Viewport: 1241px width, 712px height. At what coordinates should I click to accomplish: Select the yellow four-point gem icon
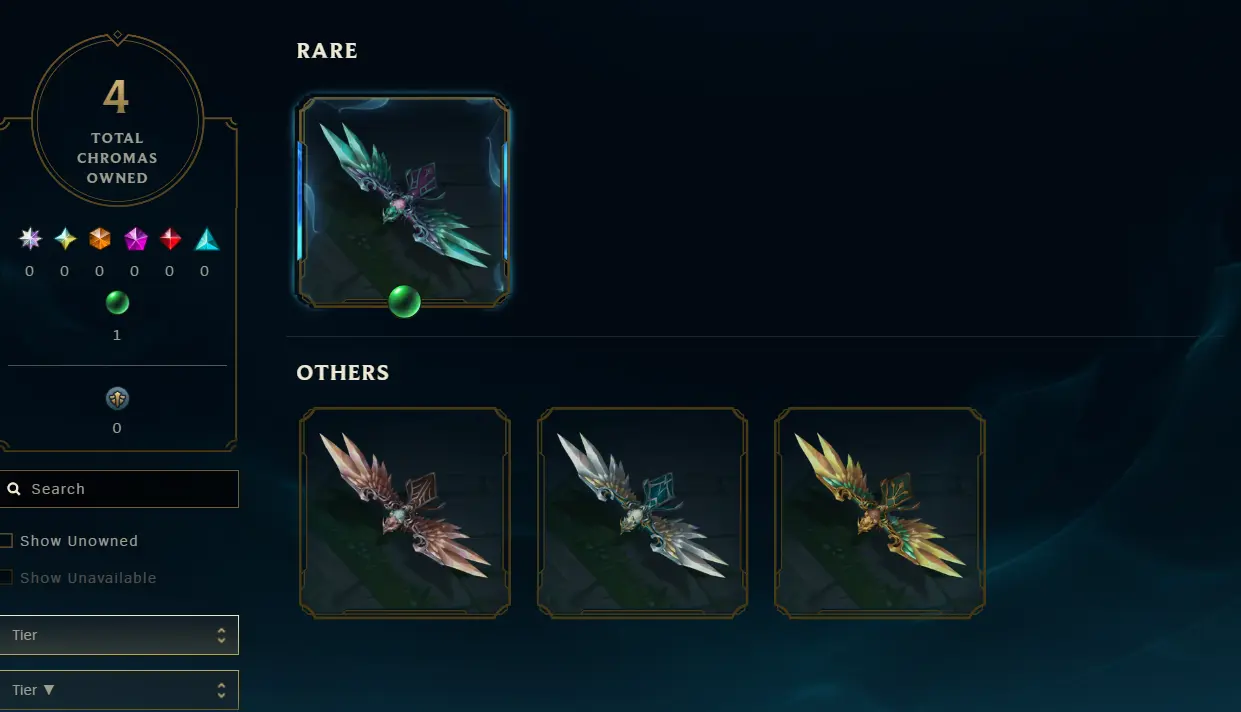[x=65, y=239]
